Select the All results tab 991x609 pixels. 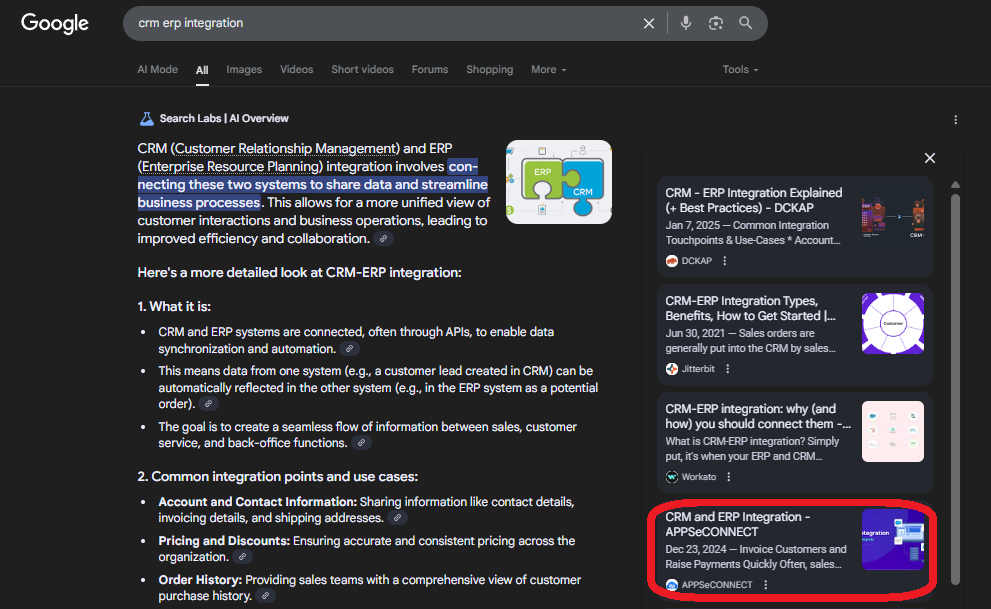pos(202,70)
